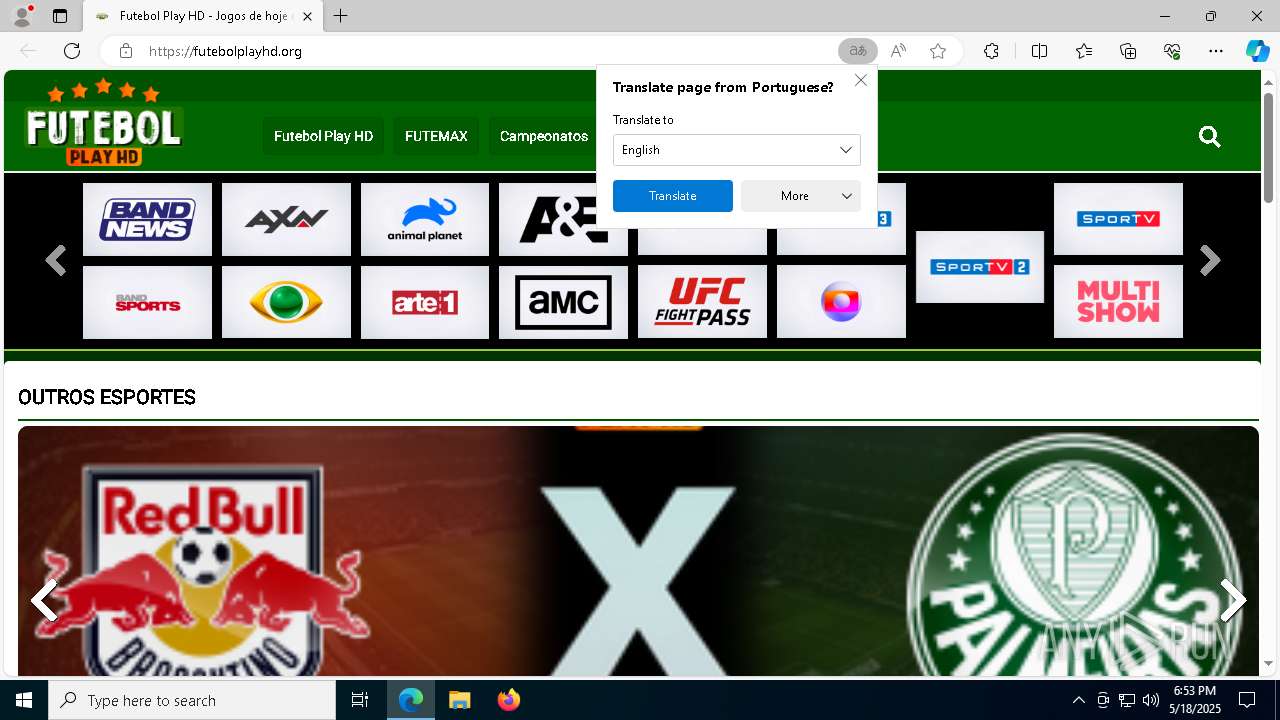Open the Red Bull x Palmeiras match banner
The height and width of the screenshot is (720, 1280).
click(638, 551)
